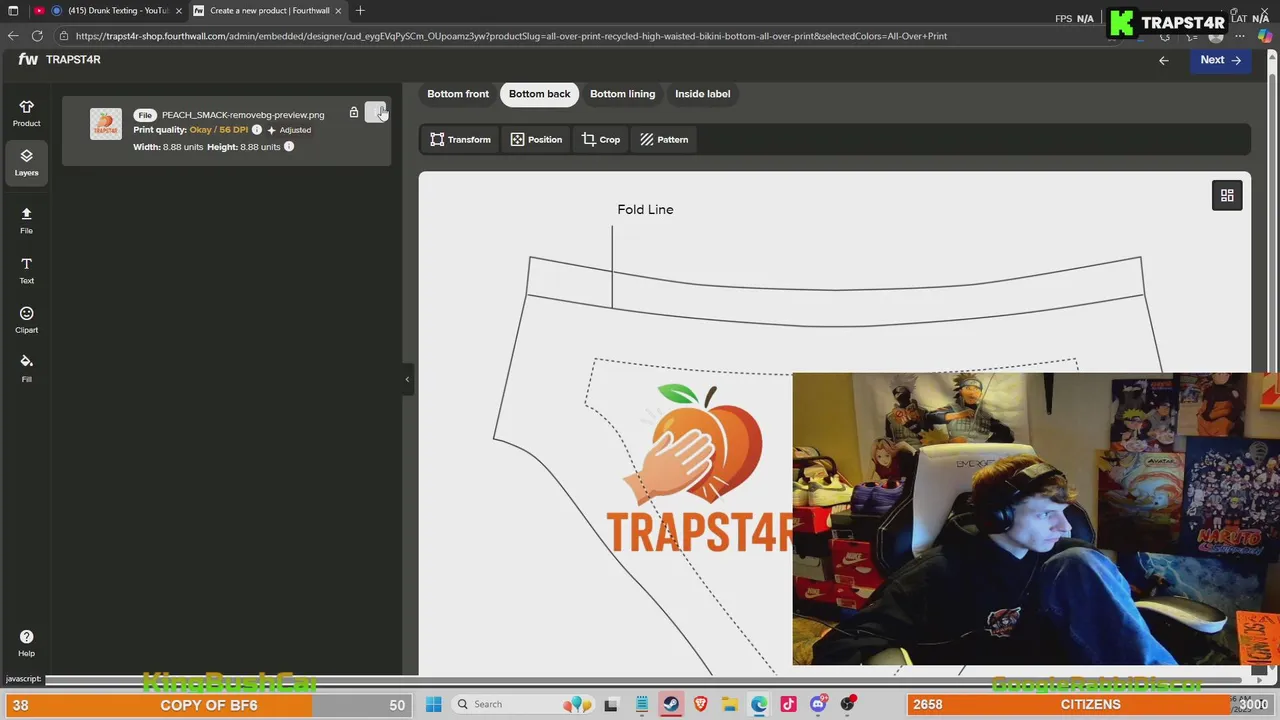Click the Next button

pyautogui.click(x=1221, y=60)
